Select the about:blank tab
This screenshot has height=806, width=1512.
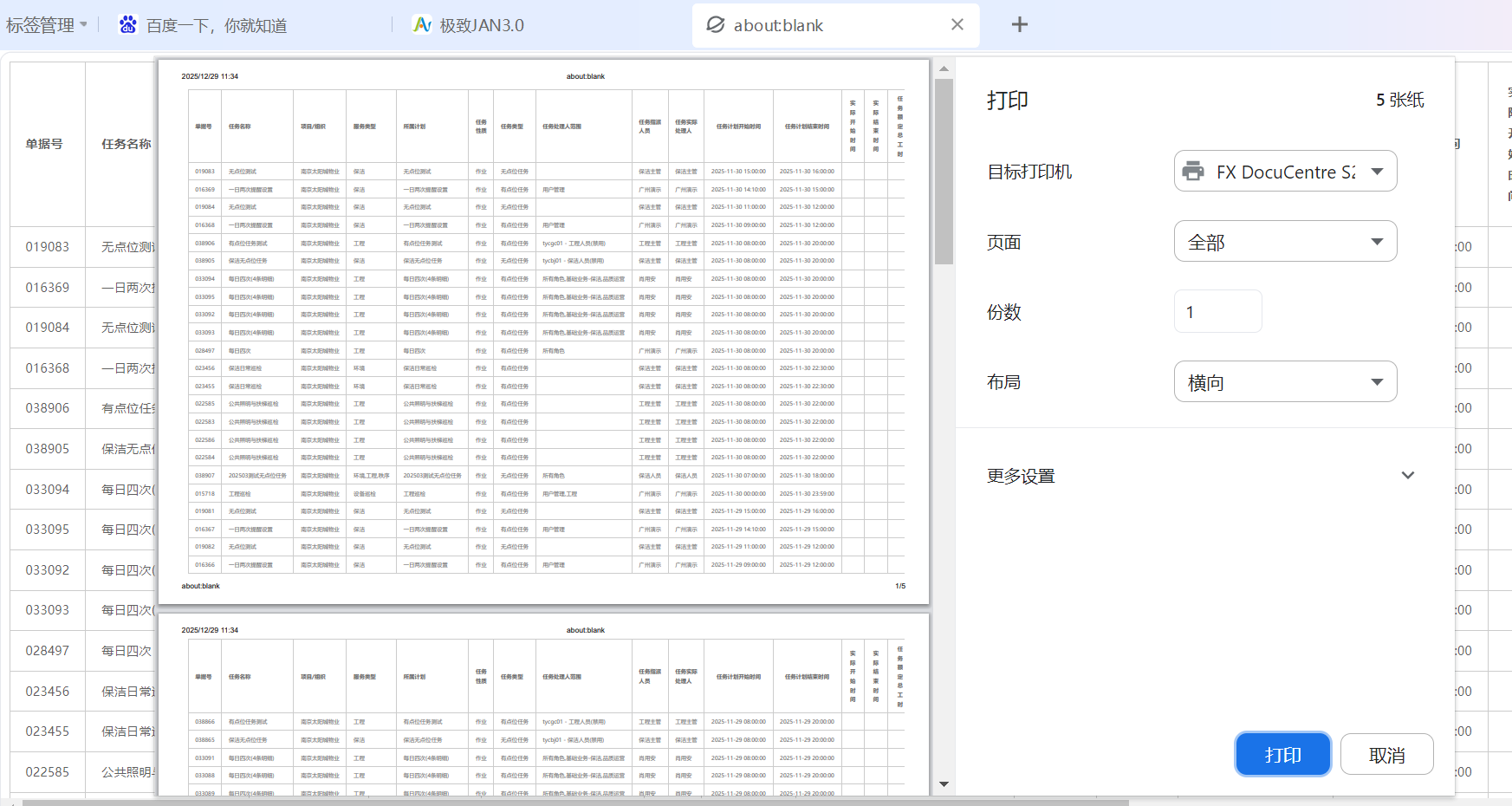(x=836, y=25)
